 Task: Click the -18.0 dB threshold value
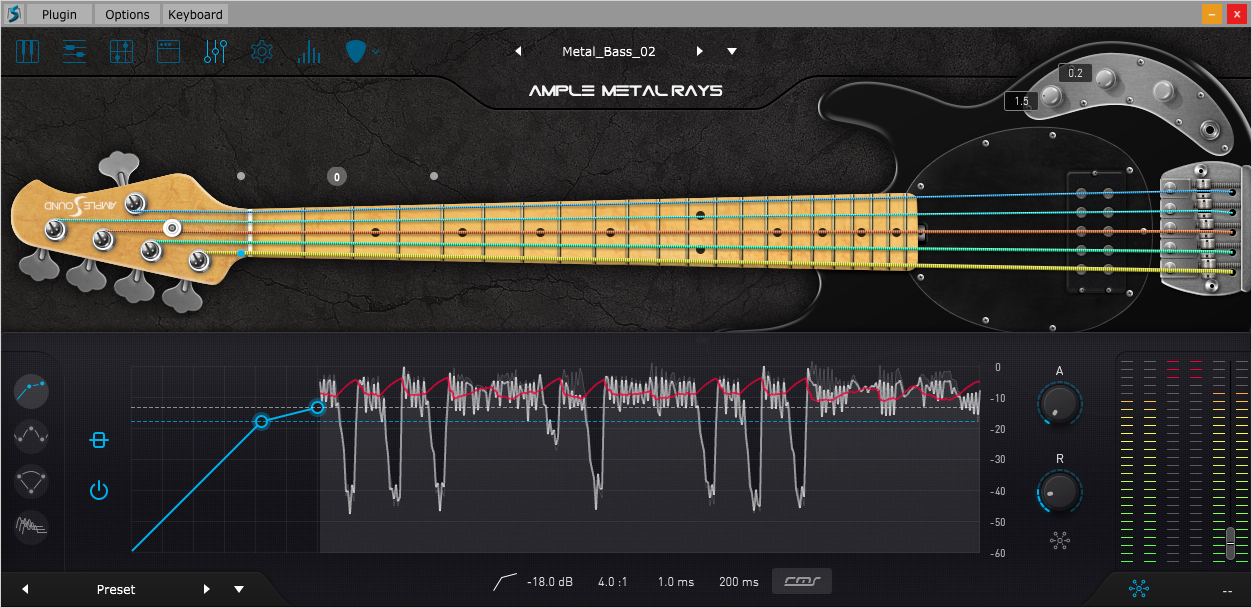pos(550,581)
